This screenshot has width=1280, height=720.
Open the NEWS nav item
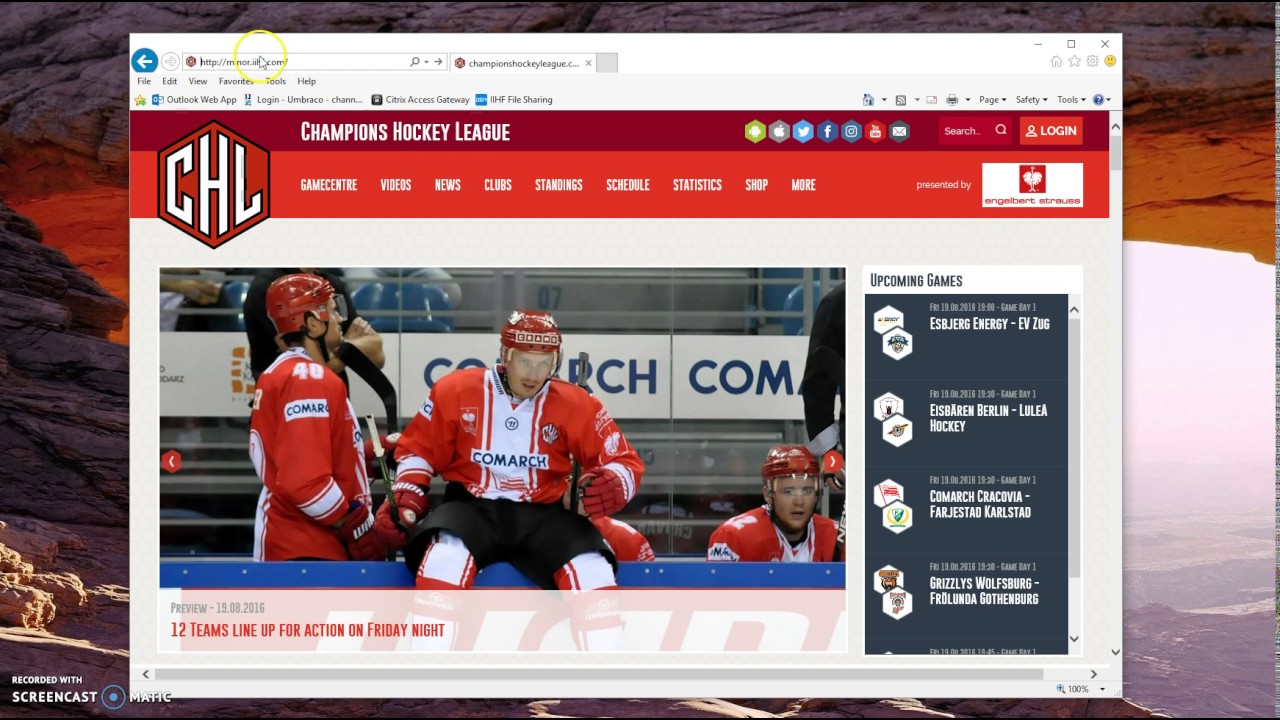[x=448, y=185]
